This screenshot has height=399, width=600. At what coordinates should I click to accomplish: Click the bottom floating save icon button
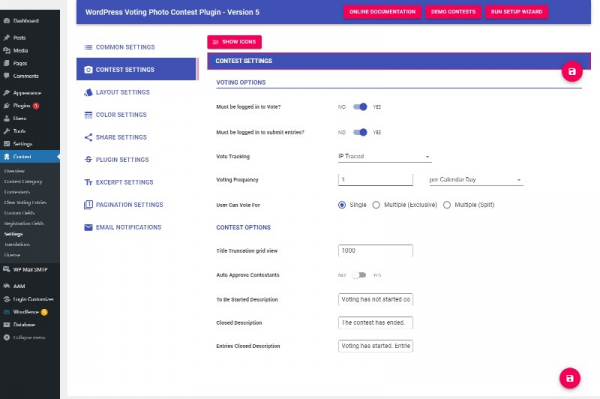click(570, 378)
